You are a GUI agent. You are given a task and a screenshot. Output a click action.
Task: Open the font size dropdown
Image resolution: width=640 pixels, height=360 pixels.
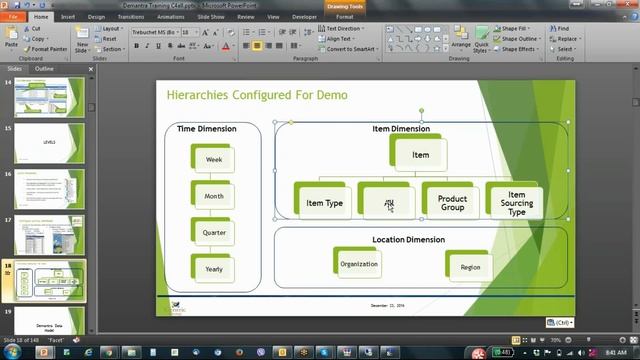(197, 32)
